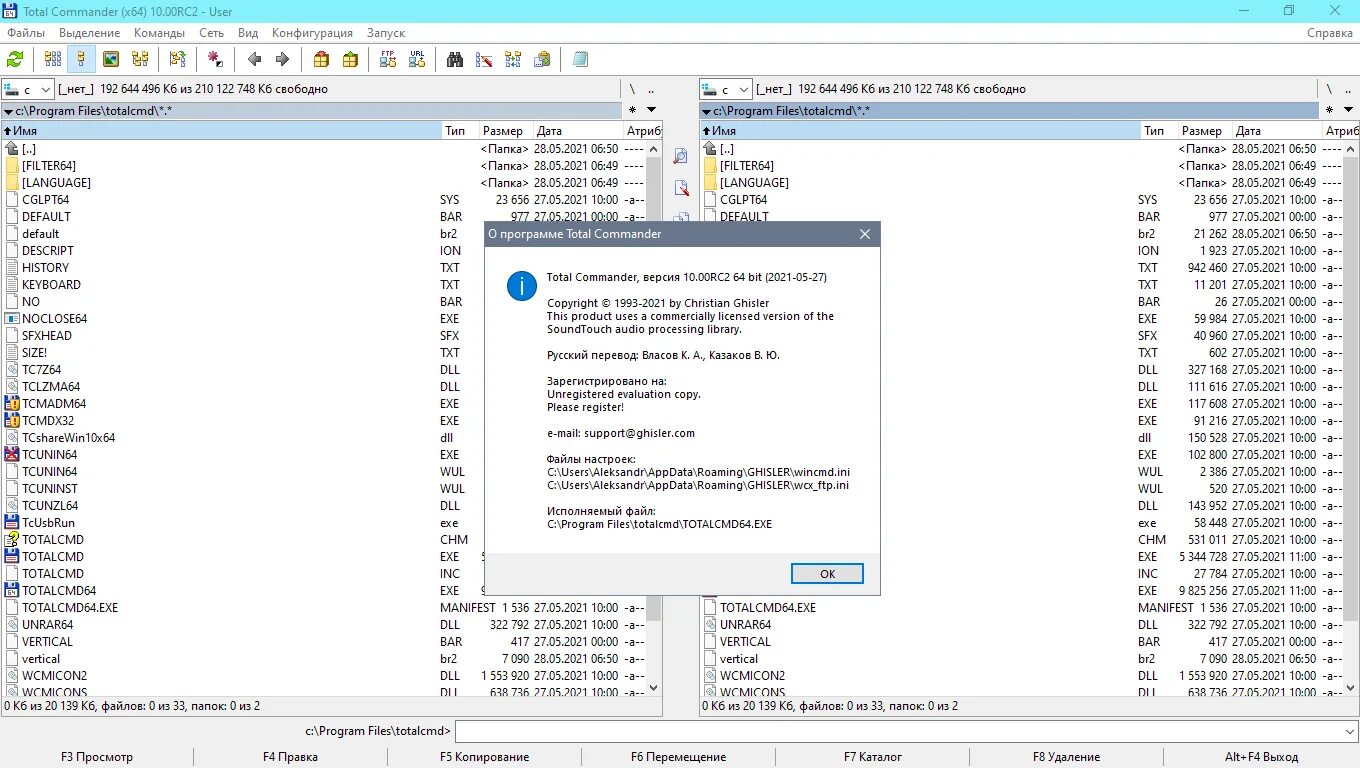Screen dimensions: 1360x768
Task: Open the new URL connection icon
Action: pos(417,59)
